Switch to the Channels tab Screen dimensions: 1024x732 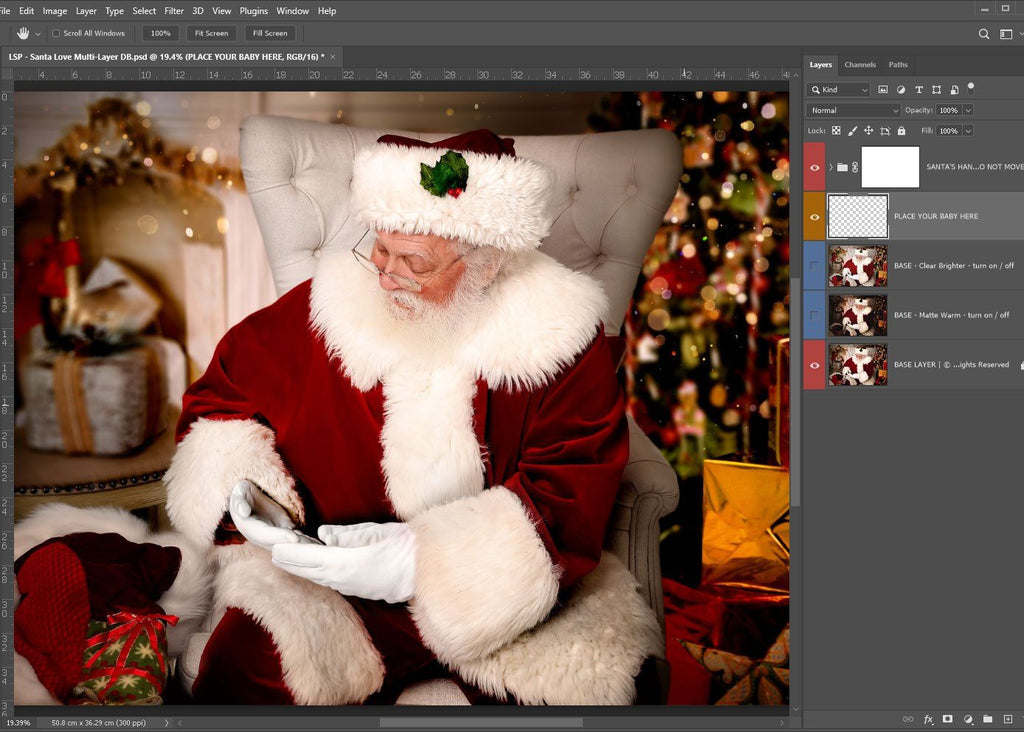point(860,65)
